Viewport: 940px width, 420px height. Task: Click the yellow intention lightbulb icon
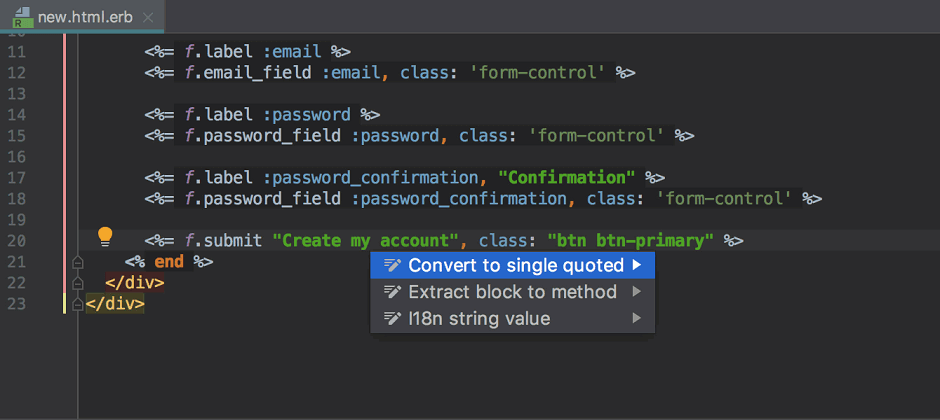104,237
